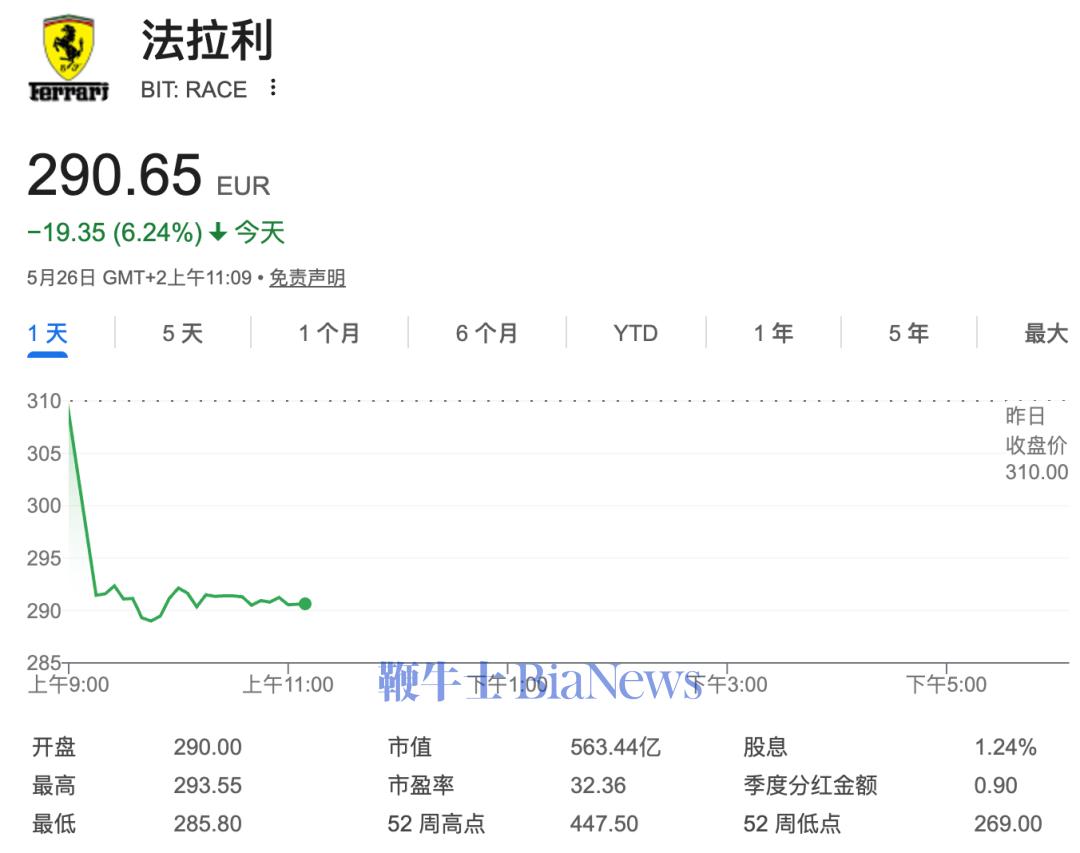Click the 305 y-axis label
Viewport: 1080px width, 853px height.
pos(44,453)
